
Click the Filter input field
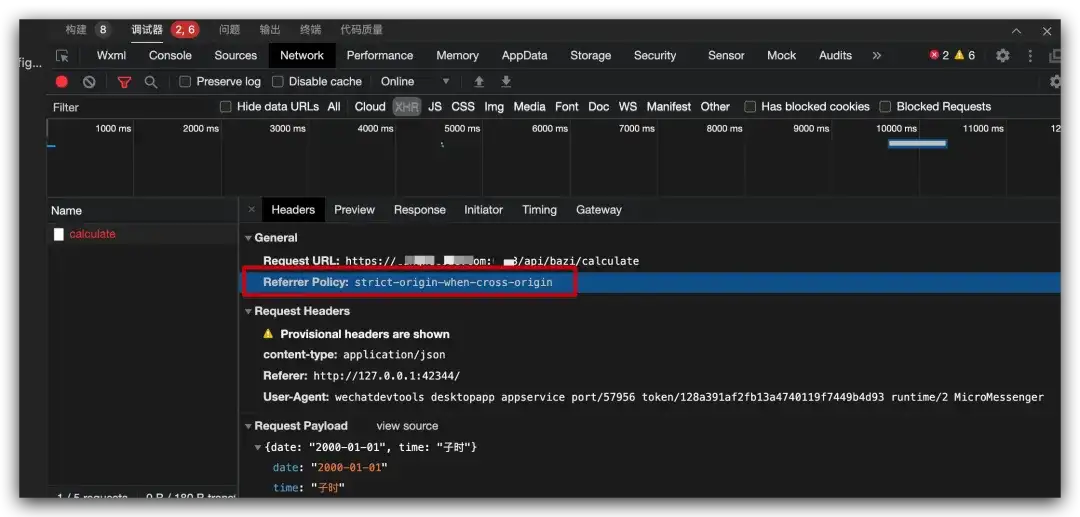click(x=131, y=107)
